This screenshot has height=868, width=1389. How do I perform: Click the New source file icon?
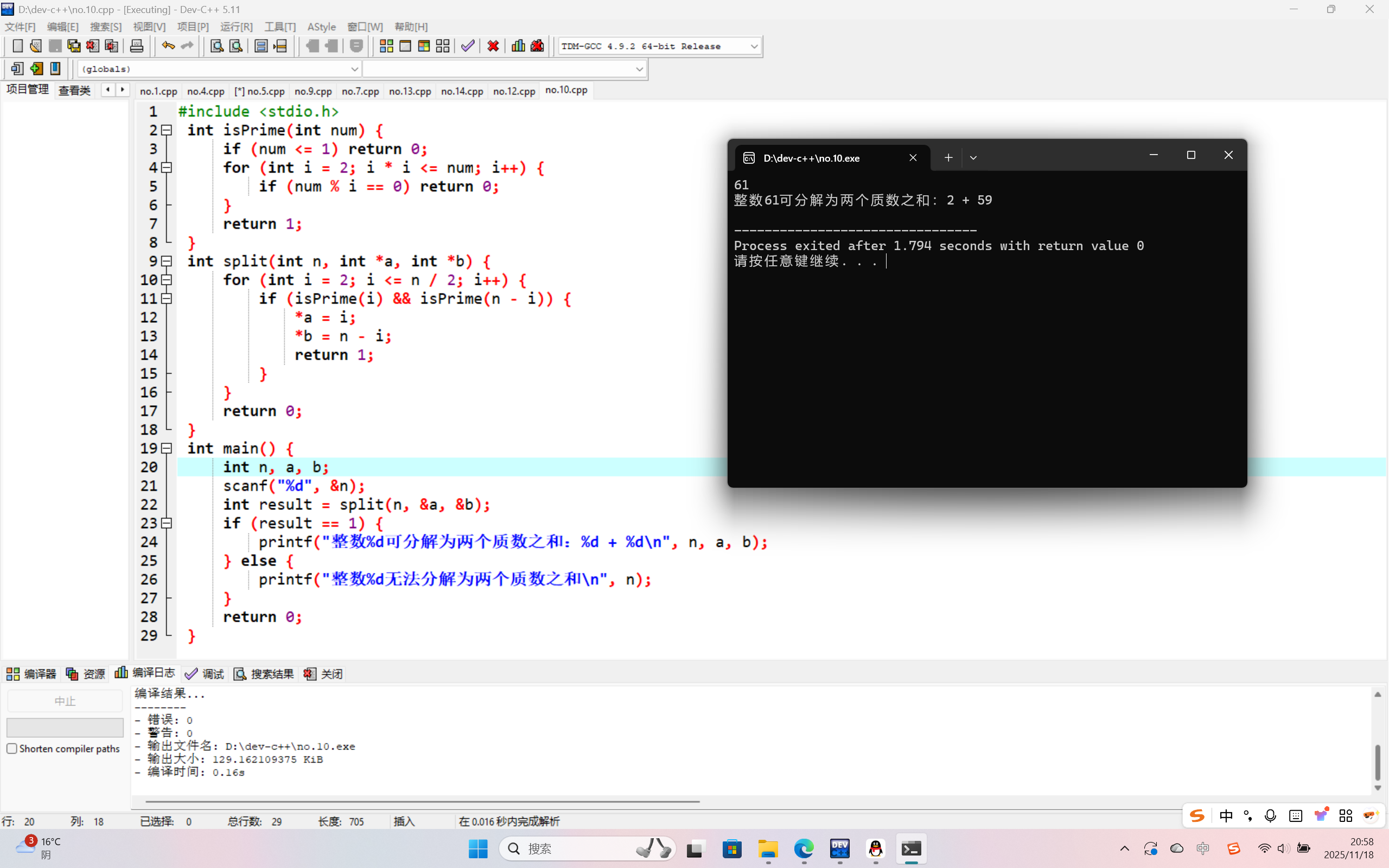17,46
